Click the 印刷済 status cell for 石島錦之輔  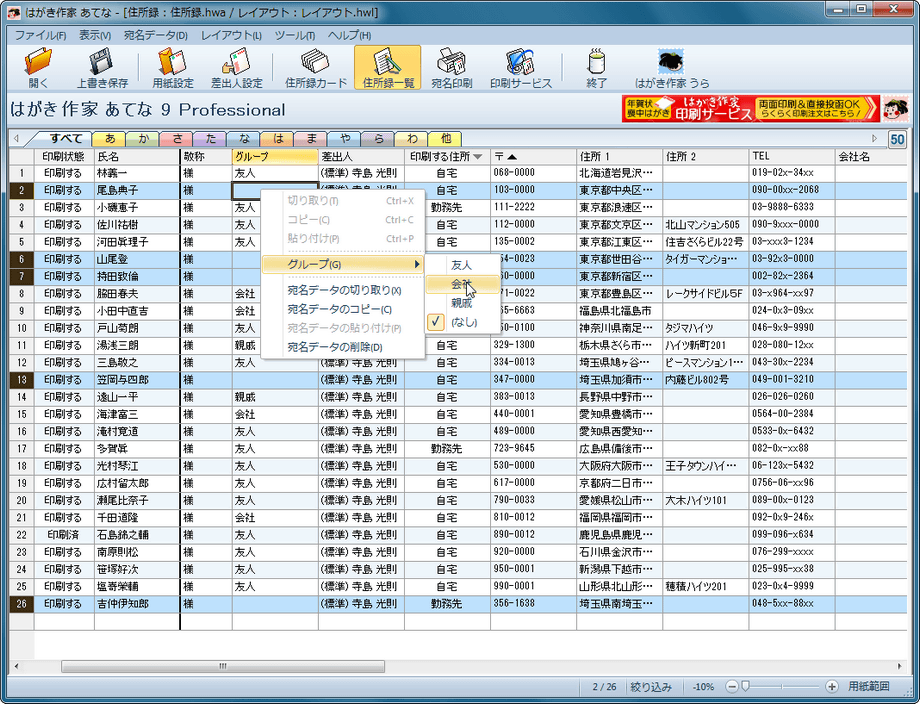64,535
